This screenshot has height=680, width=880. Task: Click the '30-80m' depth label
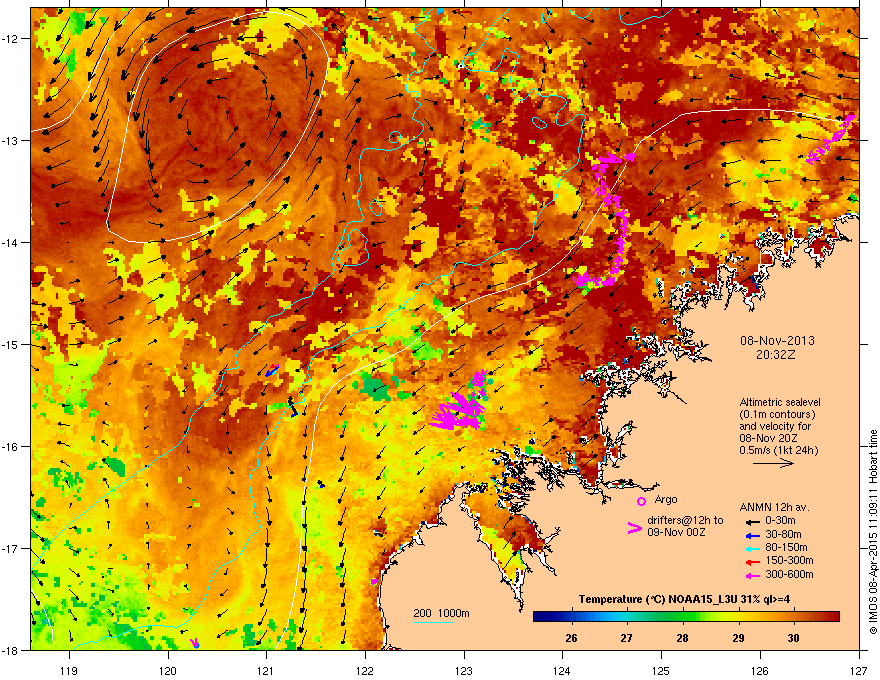tap(783, 535)
